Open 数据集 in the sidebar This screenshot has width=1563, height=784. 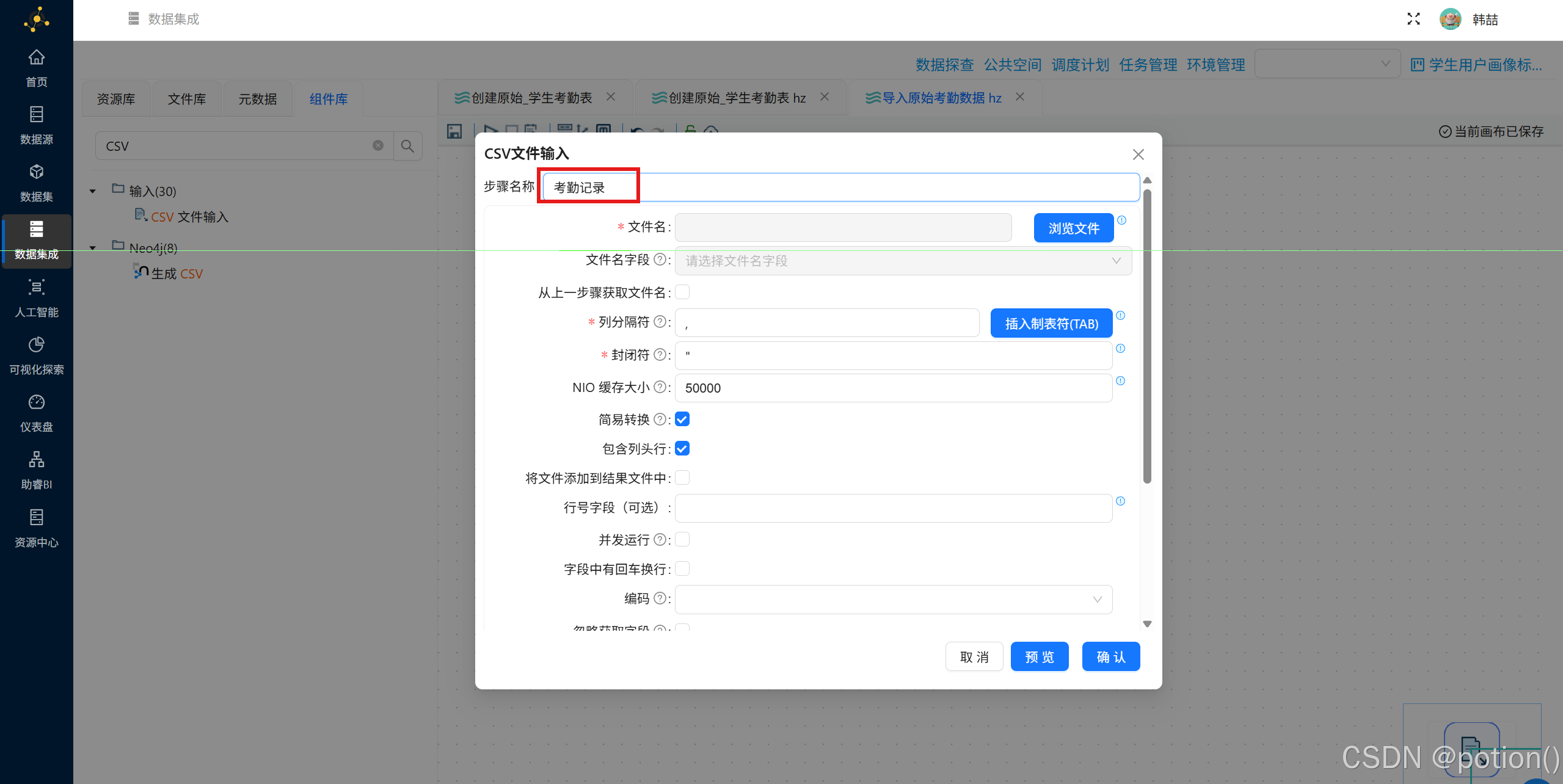(x=36, y=183)
